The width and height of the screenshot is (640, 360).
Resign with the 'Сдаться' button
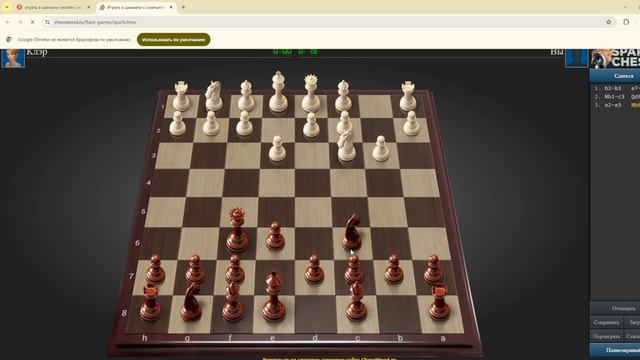point(615,76)
